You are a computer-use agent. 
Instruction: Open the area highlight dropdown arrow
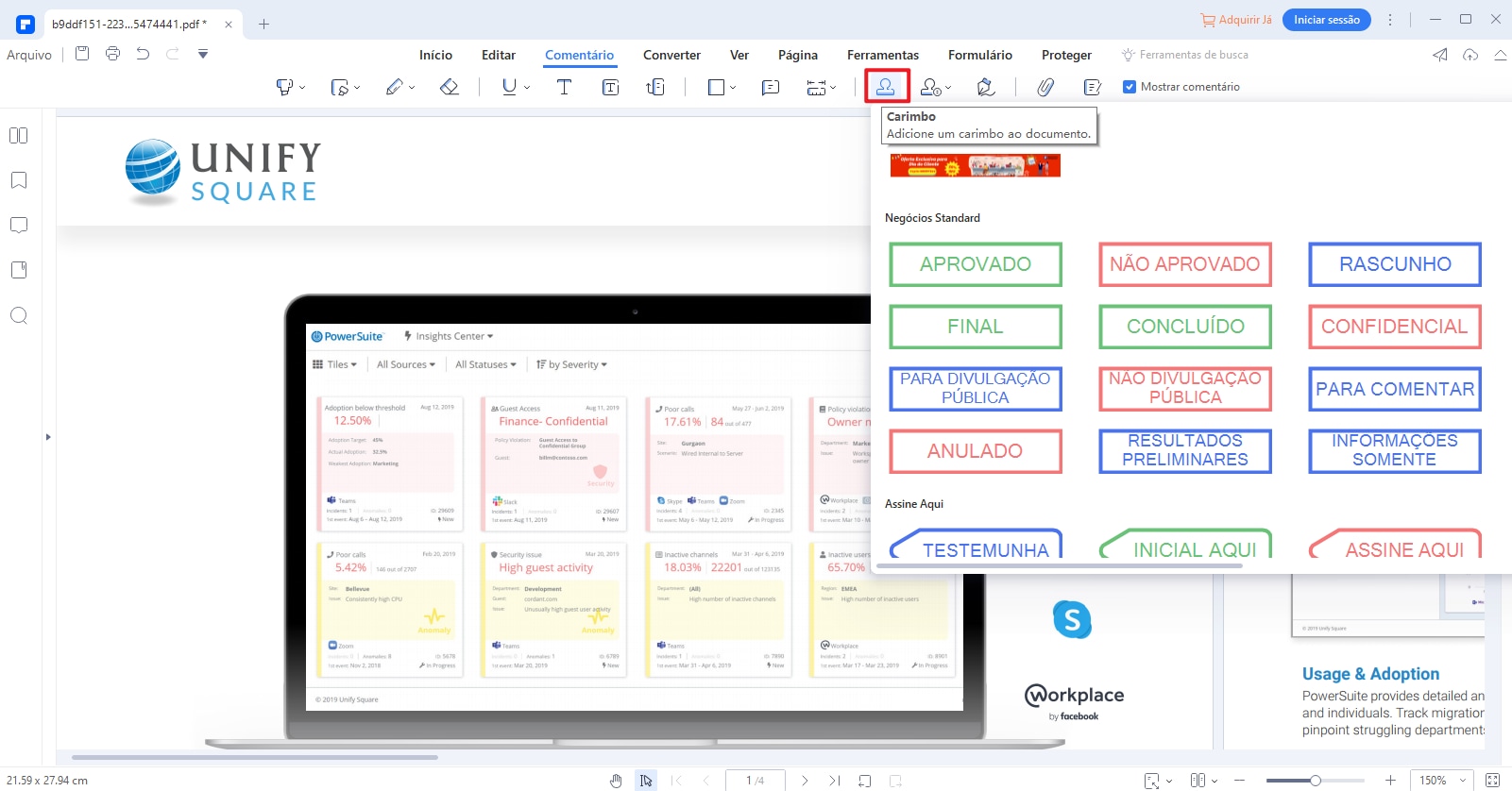357,88
